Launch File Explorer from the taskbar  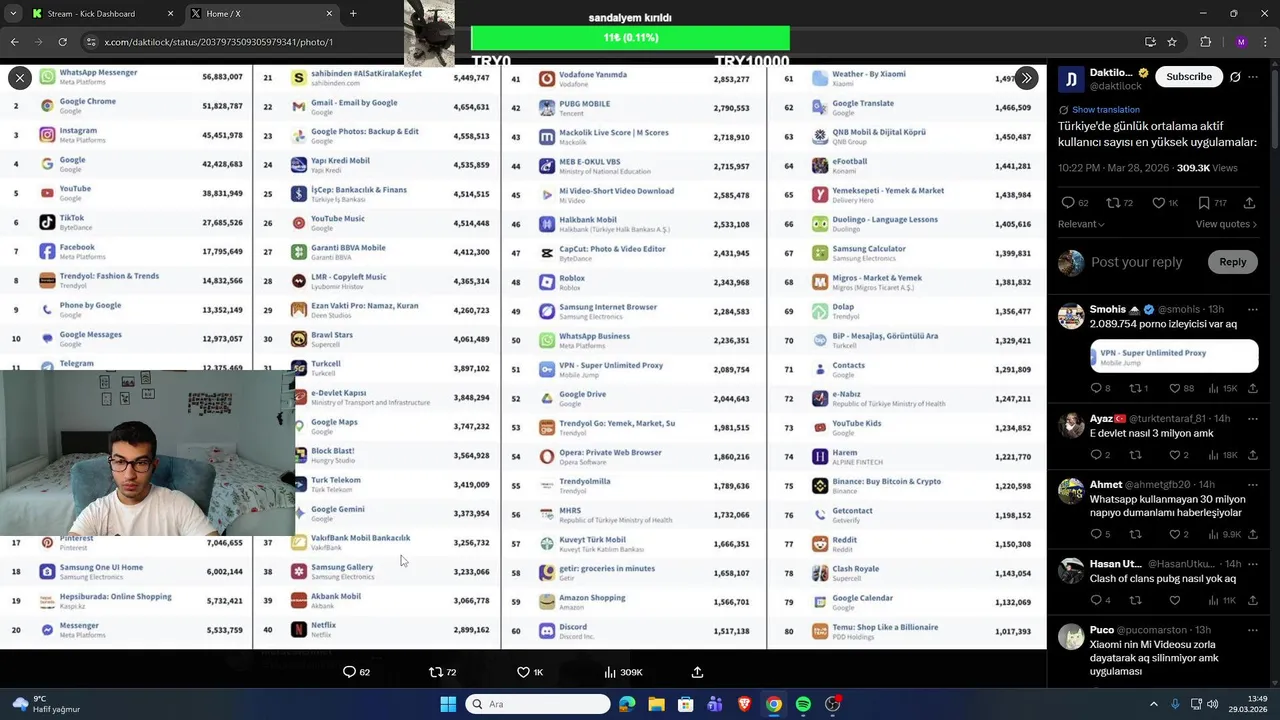656,704
